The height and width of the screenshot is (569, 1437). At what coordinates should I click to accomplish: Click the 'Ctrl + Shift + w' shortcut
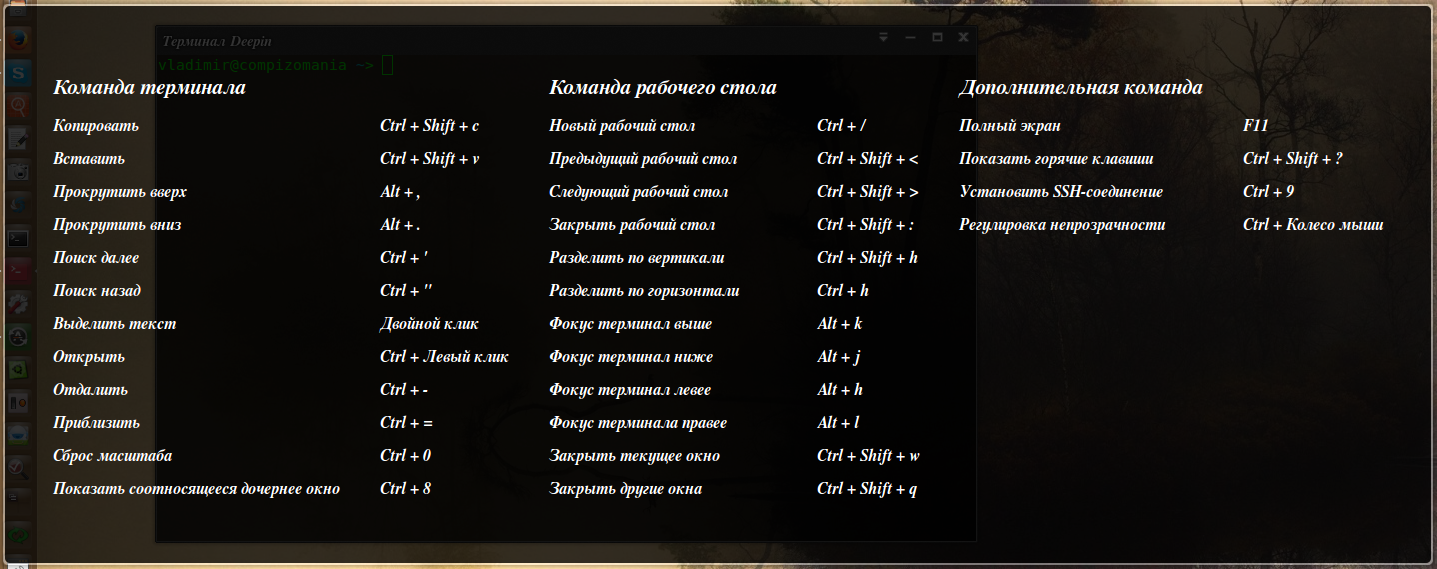coord(869,456)
